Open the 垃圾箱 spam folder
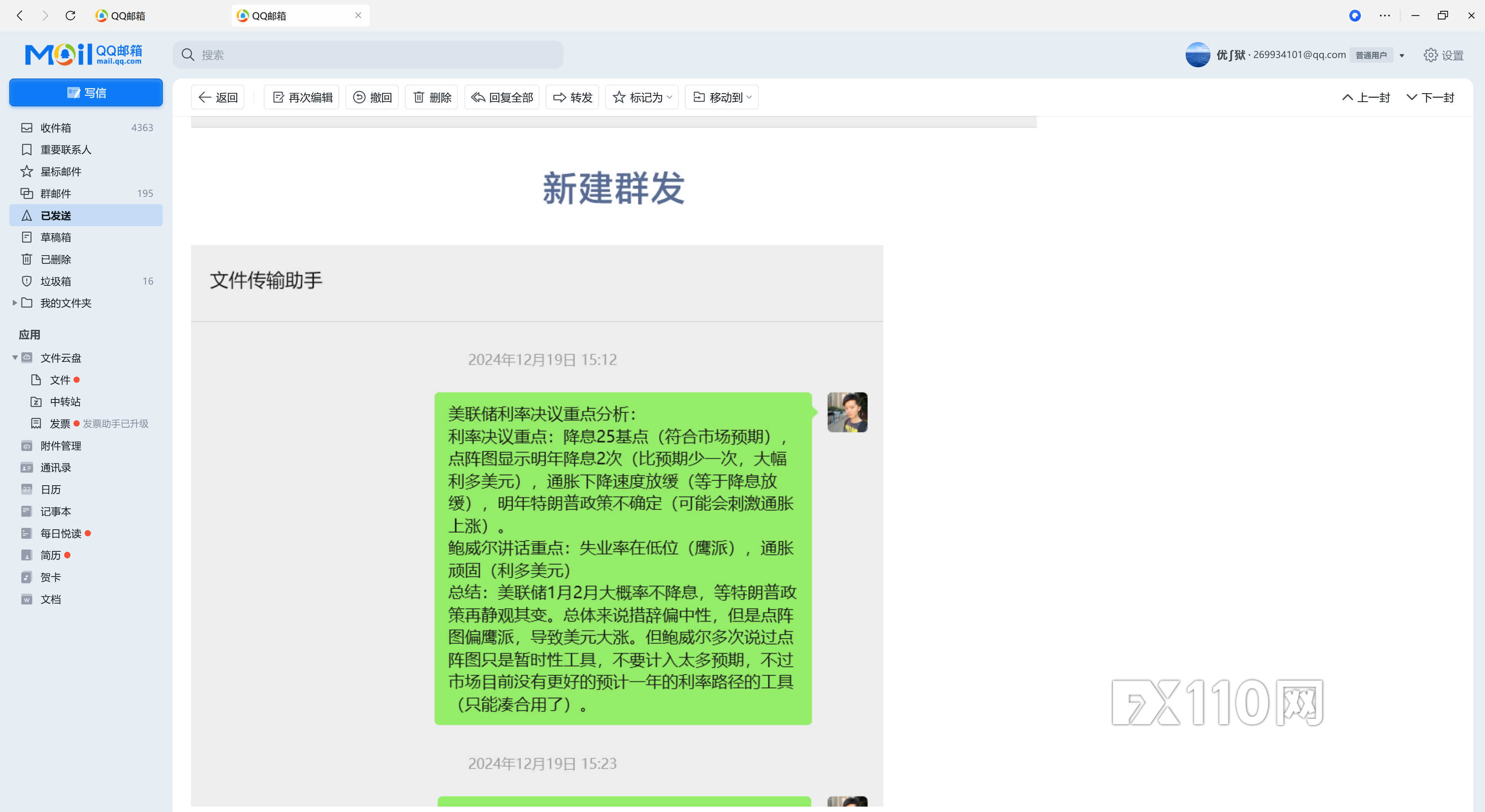 [86, 281]
